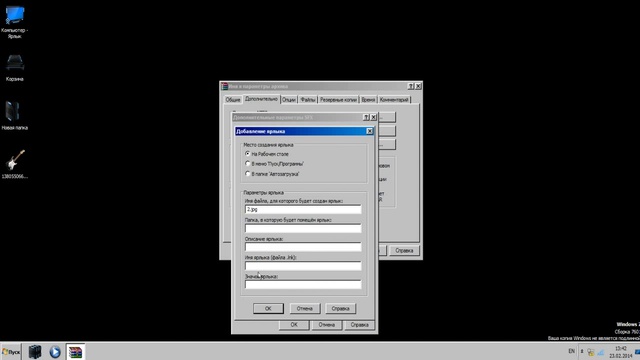Viewport: 640px width, 360px height.
Task: Click the Описание ярлыка description field
Action: (x=303, y=247)
